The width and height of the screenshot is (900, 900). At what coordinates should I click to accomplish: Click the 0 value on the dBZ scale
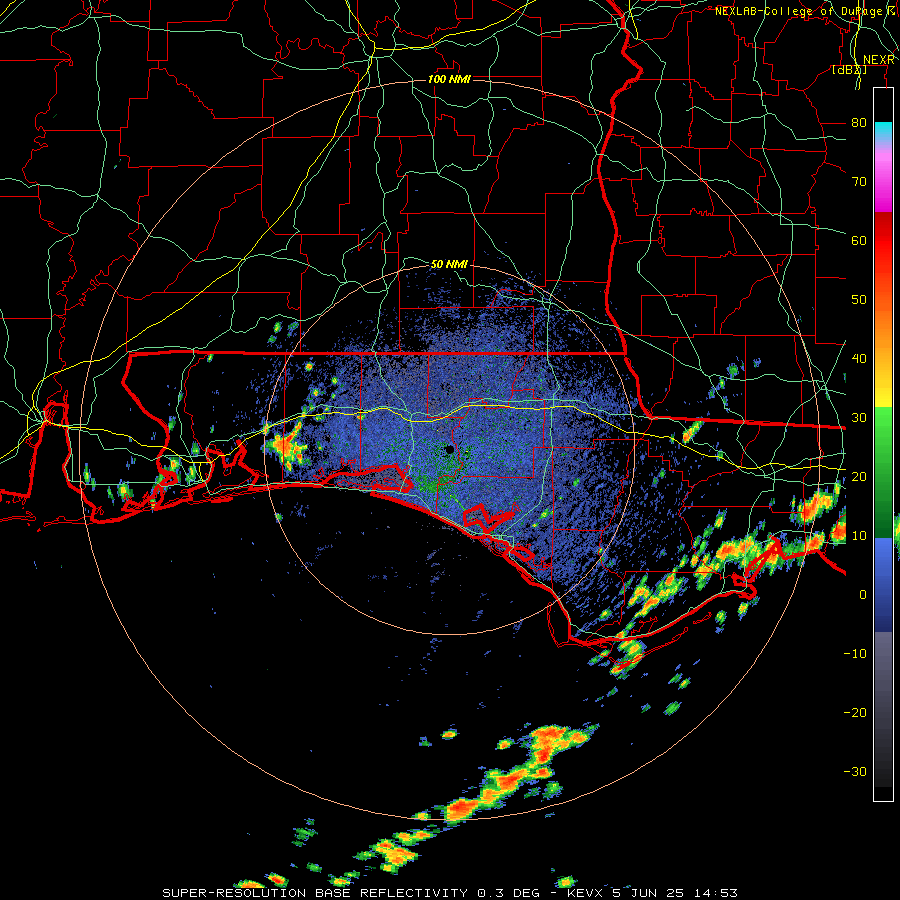tap(863, 595)
